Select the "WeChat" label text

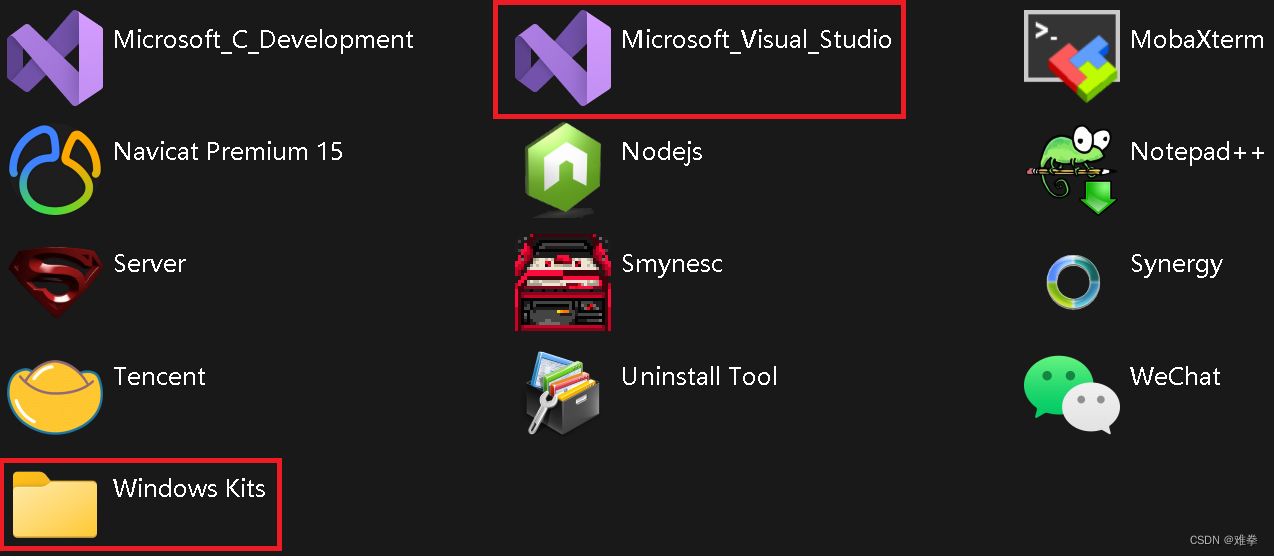[1175, 377]
